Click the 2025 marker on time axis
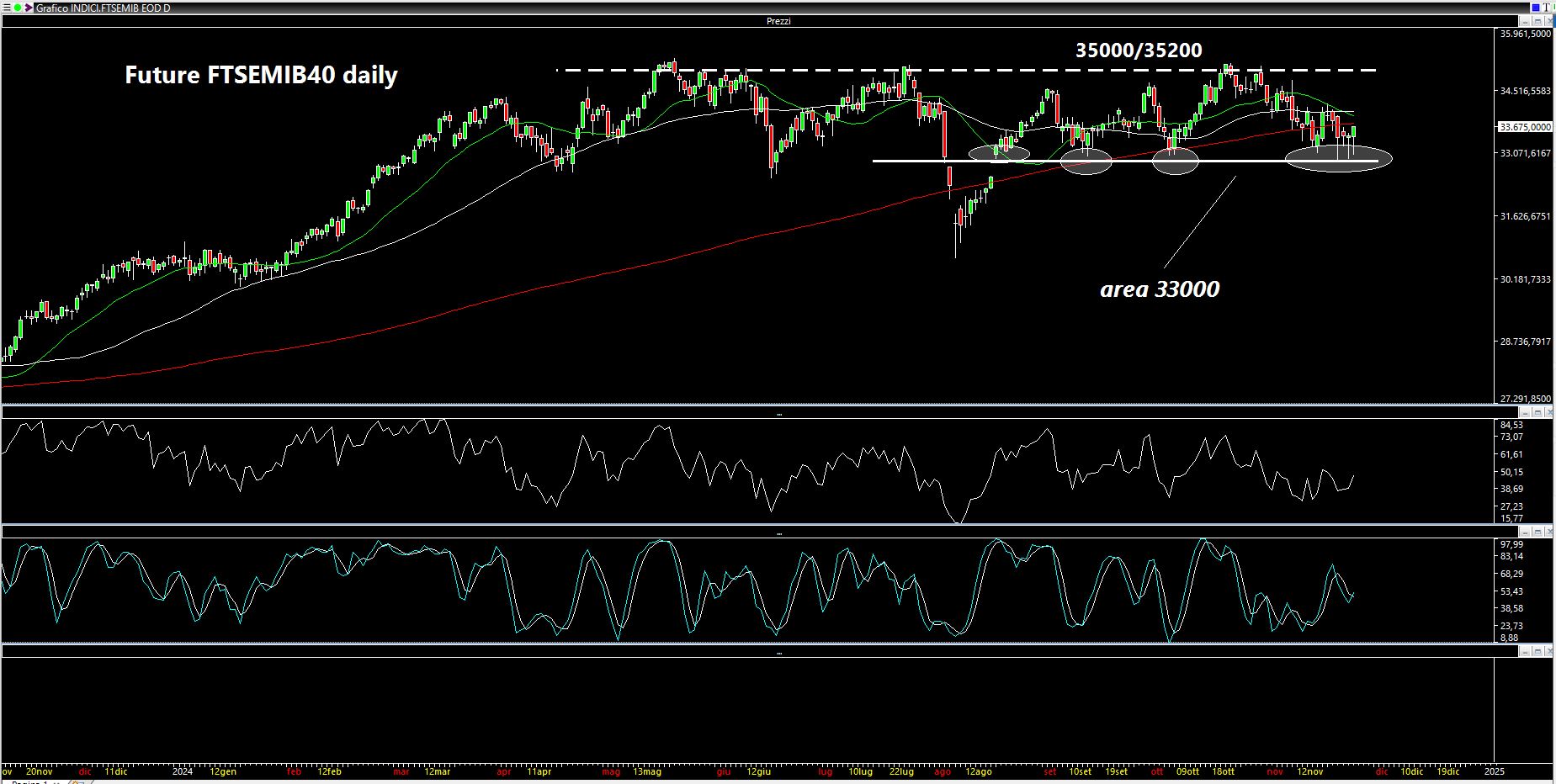The height and width of the screenshot is (784, 1556). (1494, 771)
